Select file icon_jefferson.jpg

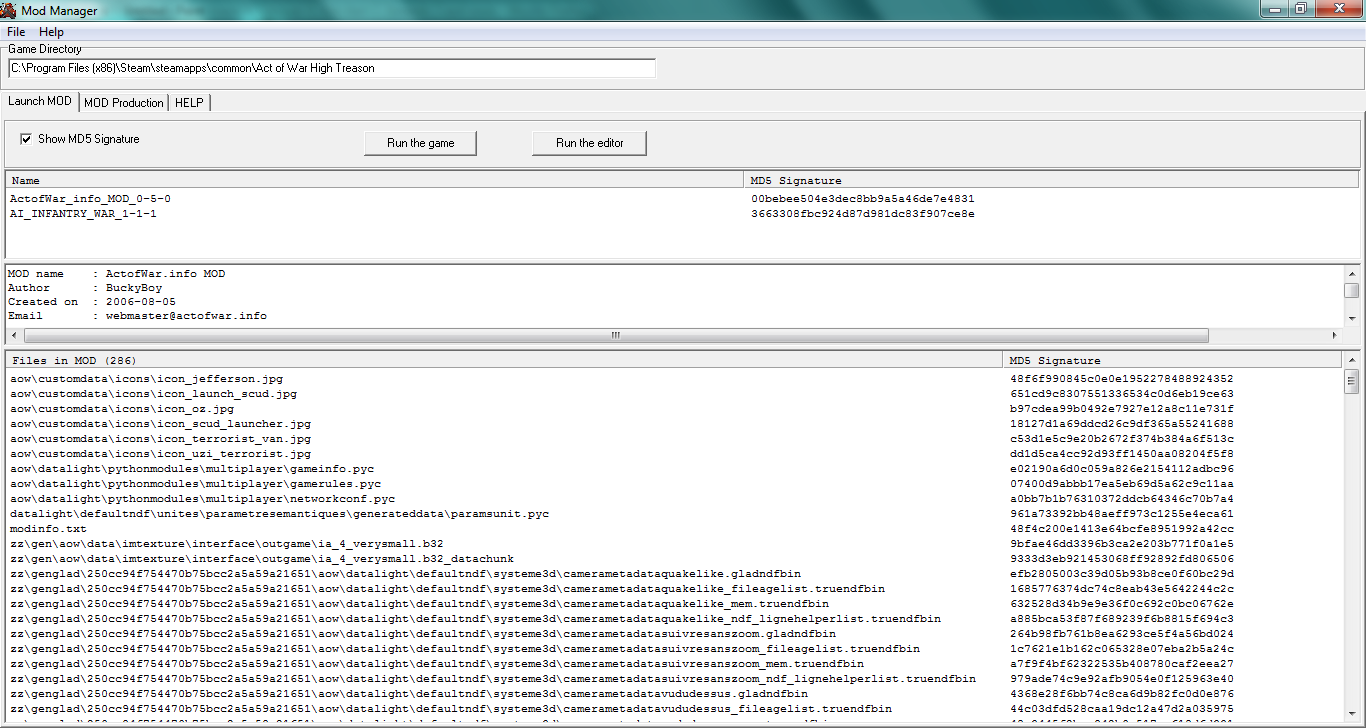click(146, 379)
